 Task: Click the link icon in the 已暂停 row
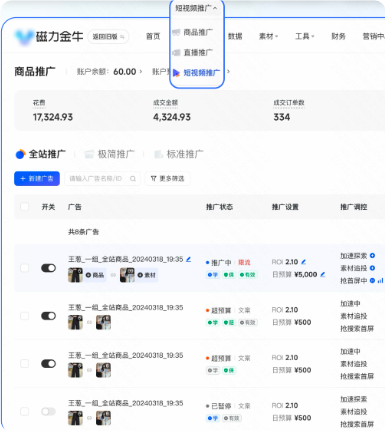pyautogui.click(x=89, y=418)
